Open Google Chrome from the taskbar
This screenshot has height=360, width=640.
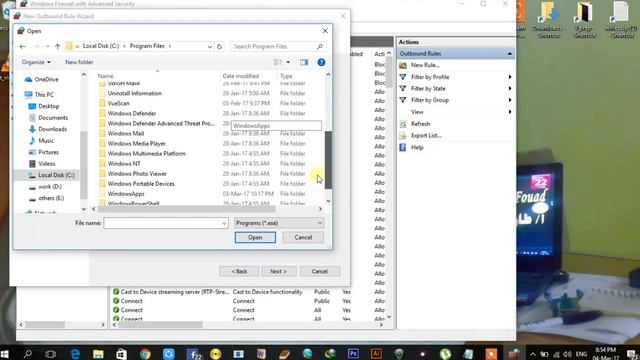(x=145, y=353)
